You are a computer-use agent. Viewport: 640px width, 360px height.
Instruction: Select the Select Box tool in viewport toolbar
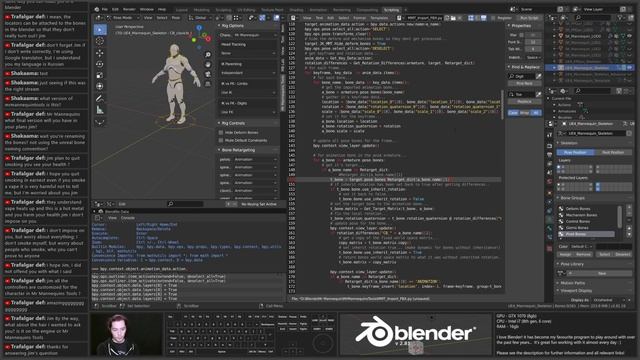100,30
